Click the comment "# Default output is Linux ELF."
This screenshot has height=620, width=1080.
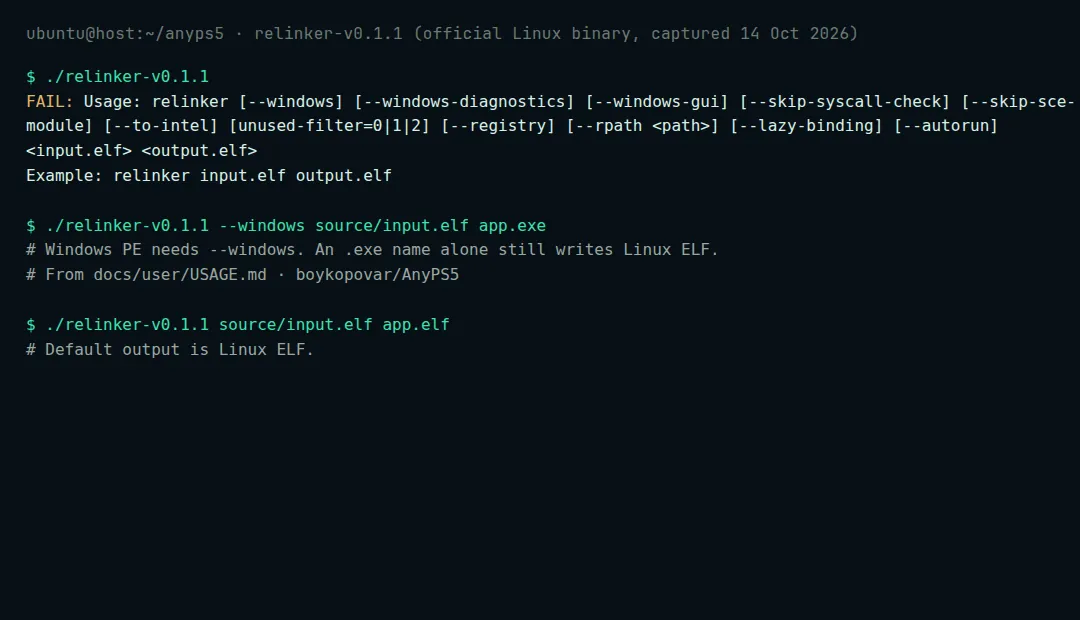(x=169, y=349)
